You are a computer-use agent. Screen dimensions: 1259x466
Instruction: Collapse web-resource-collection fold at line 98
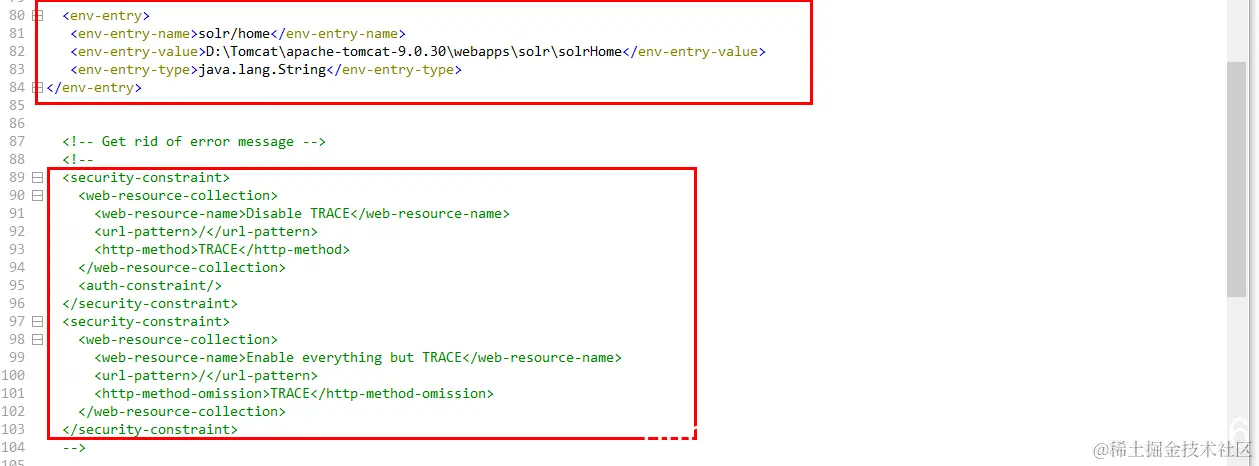coord(38,340)
